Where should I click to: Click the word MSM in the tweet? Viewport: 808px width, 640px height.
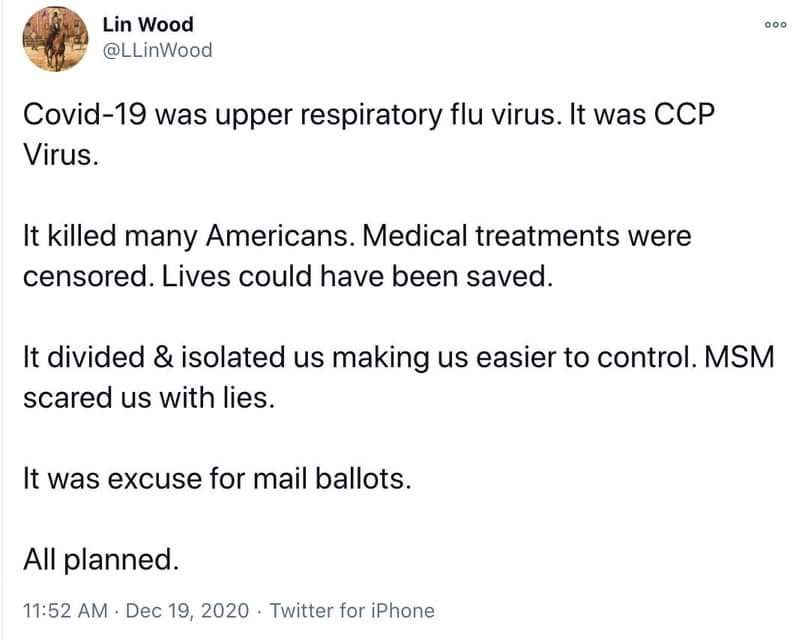tap(739, 358)
